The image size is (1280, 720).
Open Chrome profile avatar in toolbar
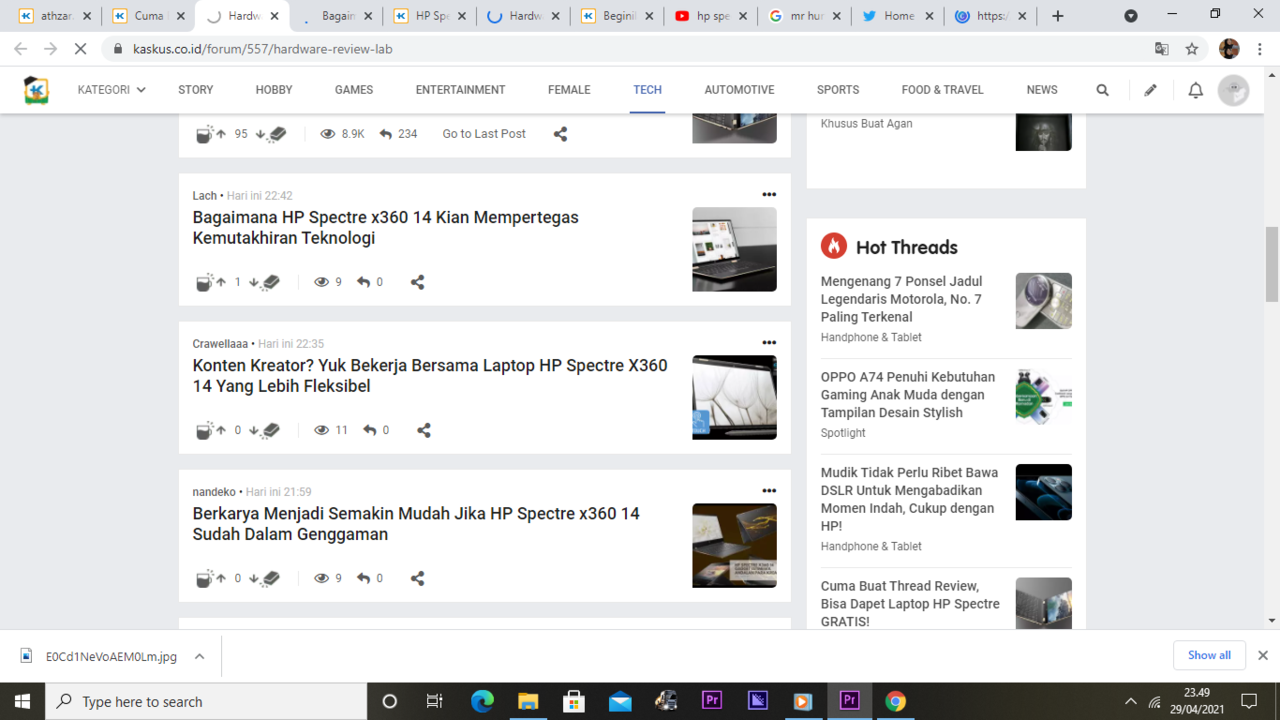(x=1229, y=49)
